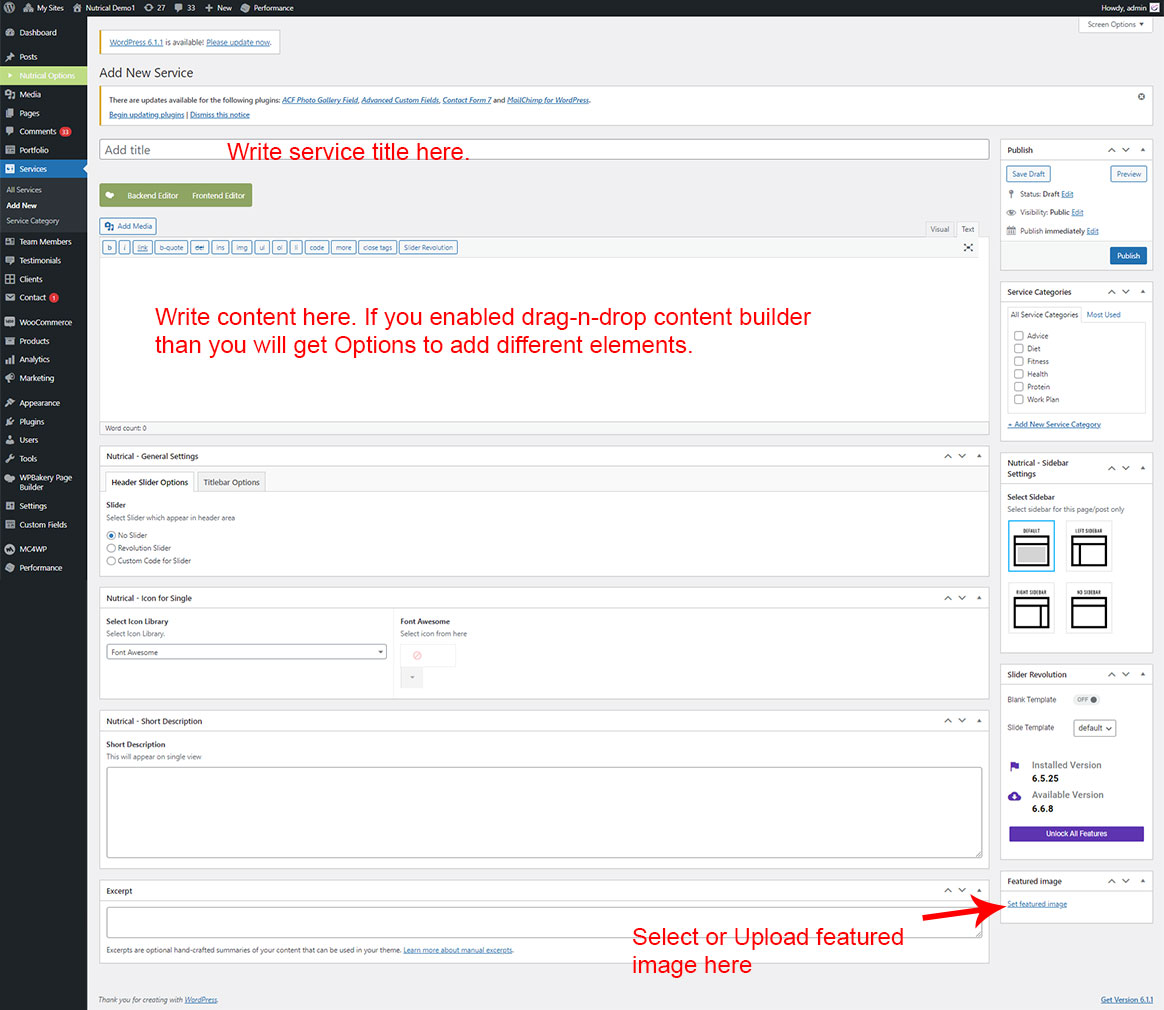Expand the Screen Options panel
This screenshot has height=1010, width=1164.
pos(1114,24)
